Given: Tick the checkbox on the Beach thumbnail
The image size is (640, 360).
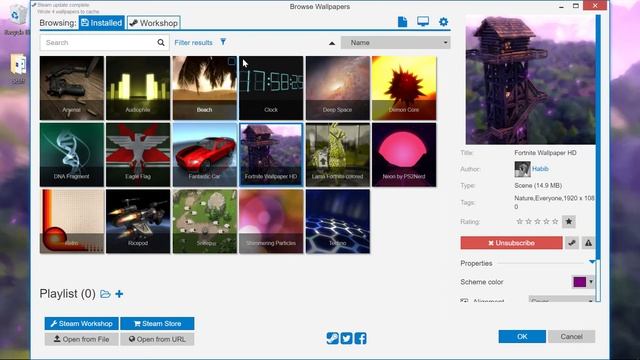Looking at the screenshot, I should coord(231,62).
